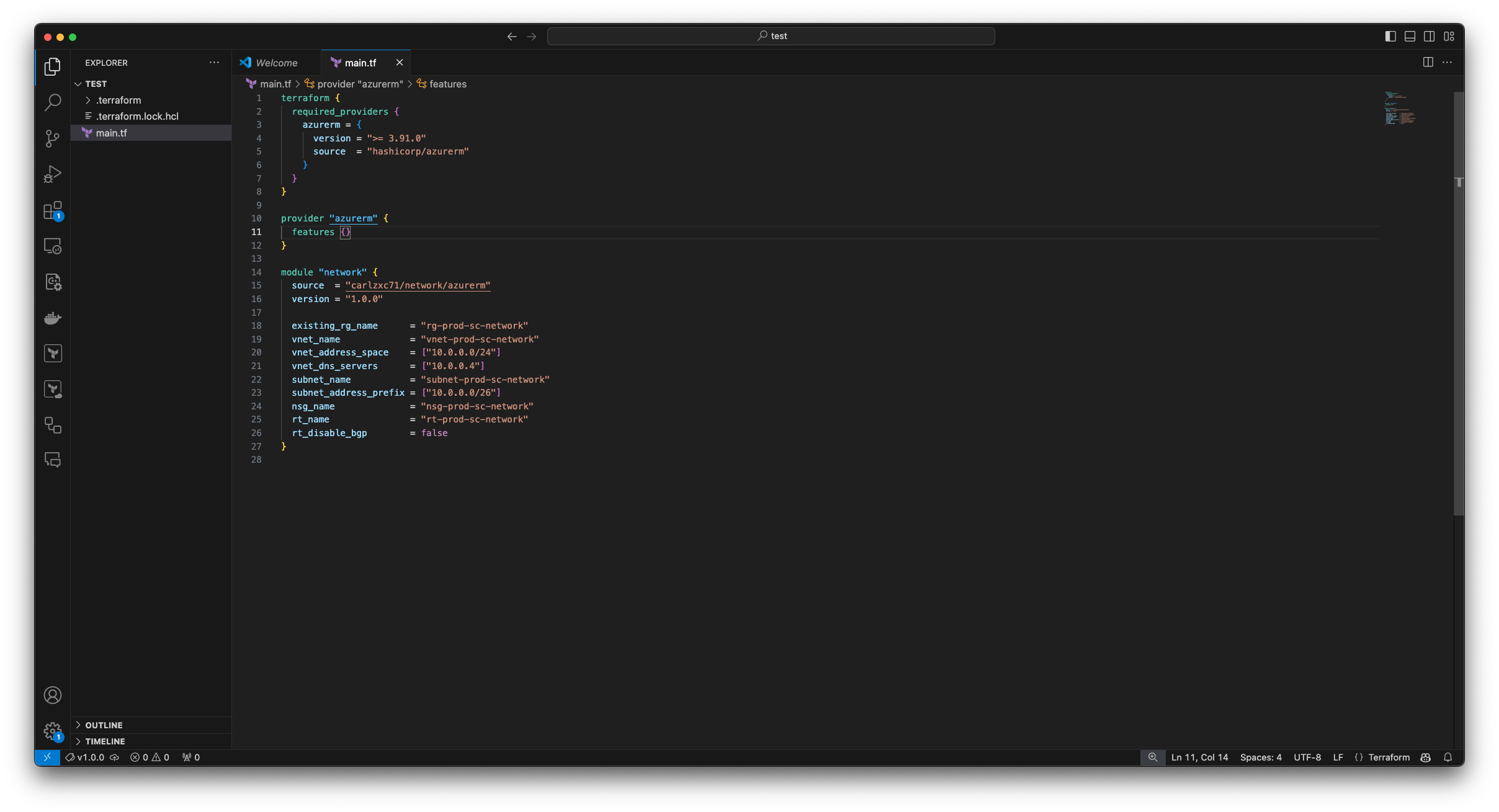This screenshot has width=1499, height=812.
Task: Expand the OUTLINE section
Action: coord(104,725)
